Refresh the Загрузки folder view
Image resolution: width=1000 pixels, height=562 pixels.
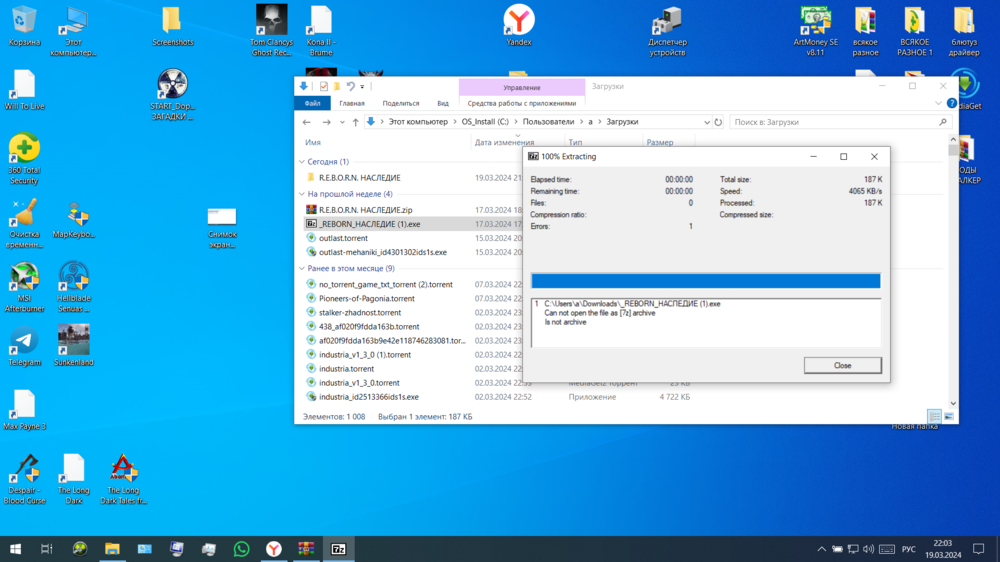click(718, 122)
